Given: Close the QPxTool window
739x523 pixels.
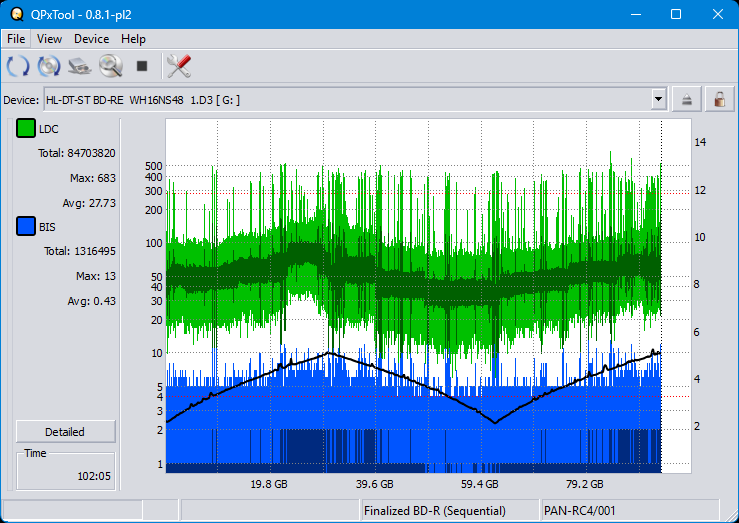Looking at the screenshot, I should click(717, 14).
